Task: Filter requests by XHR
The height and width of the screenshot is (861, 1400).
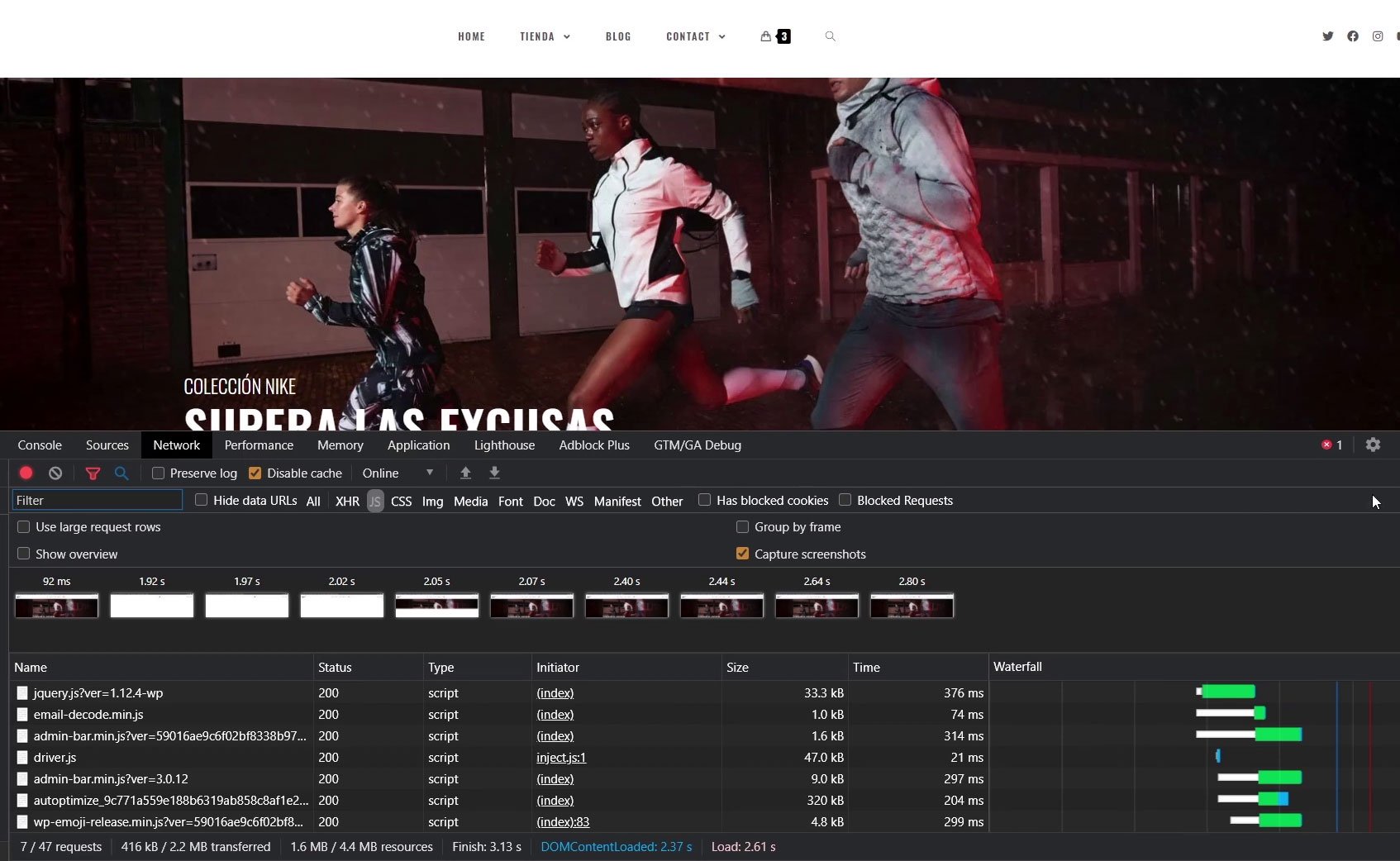Action: click(x=347, y=501)
